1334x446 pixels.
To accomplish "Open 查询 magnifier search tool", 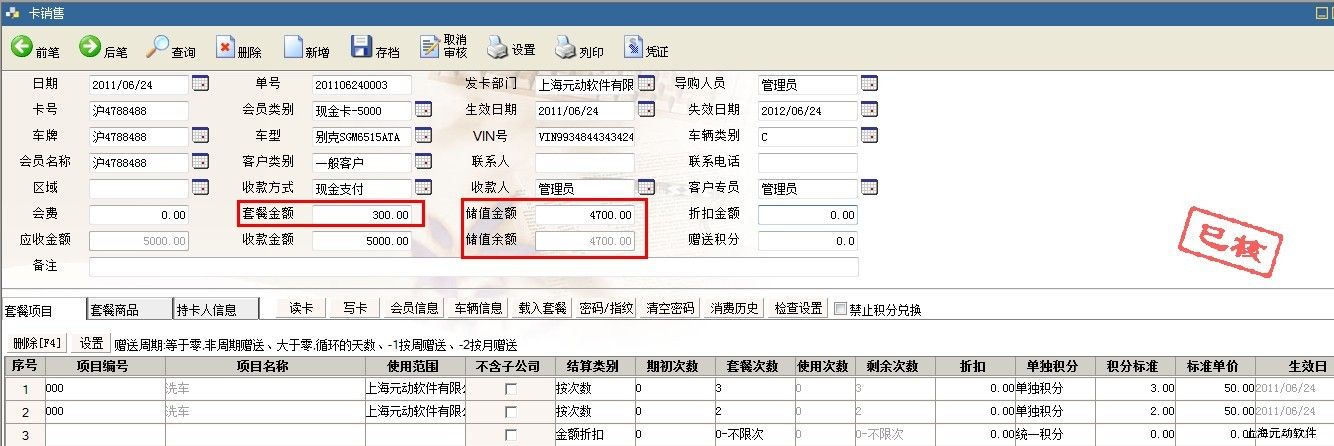I will [x=158, y=47].
